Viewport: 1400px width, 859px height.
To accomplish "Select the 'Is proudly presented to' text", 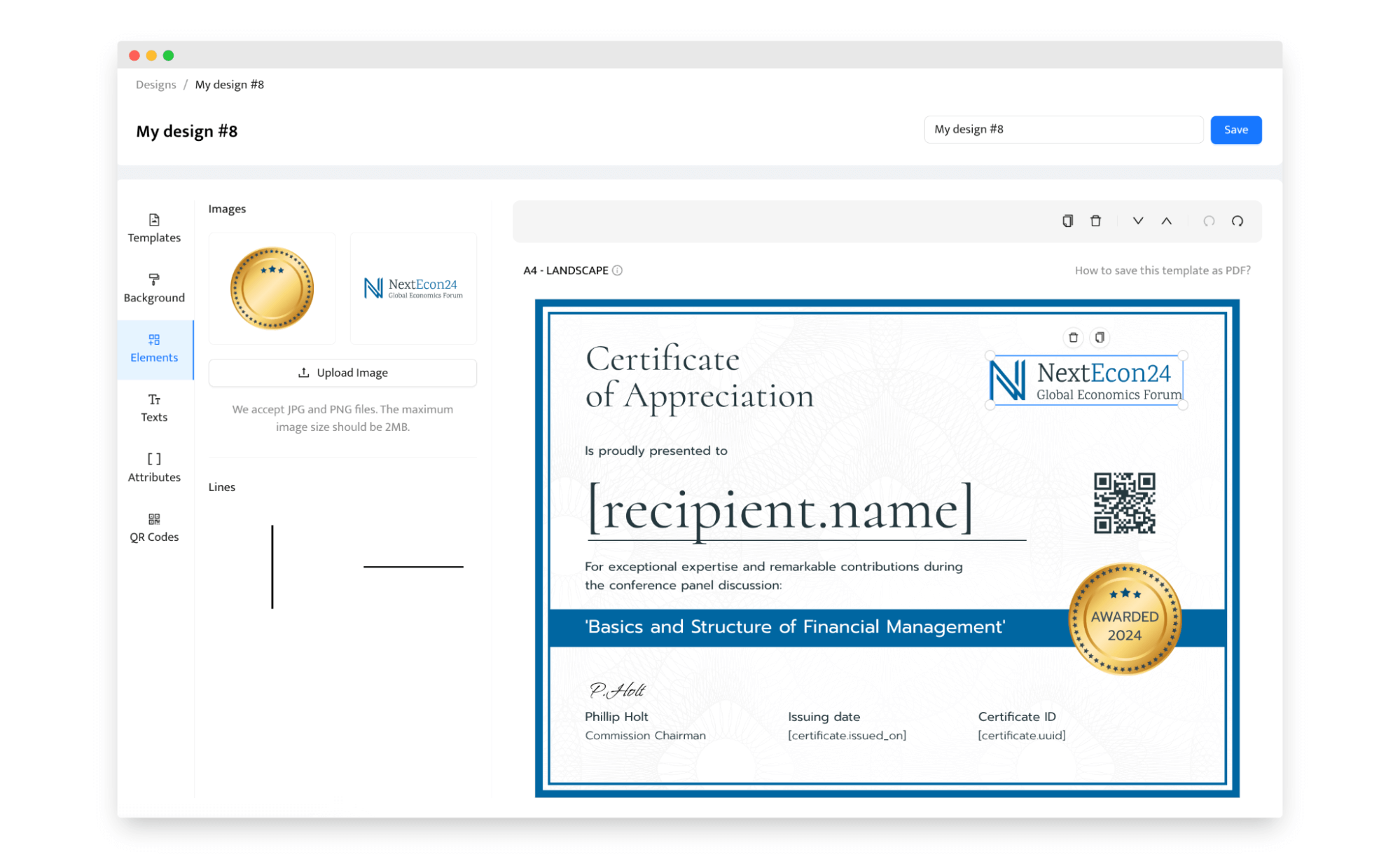I will point(656,451).
